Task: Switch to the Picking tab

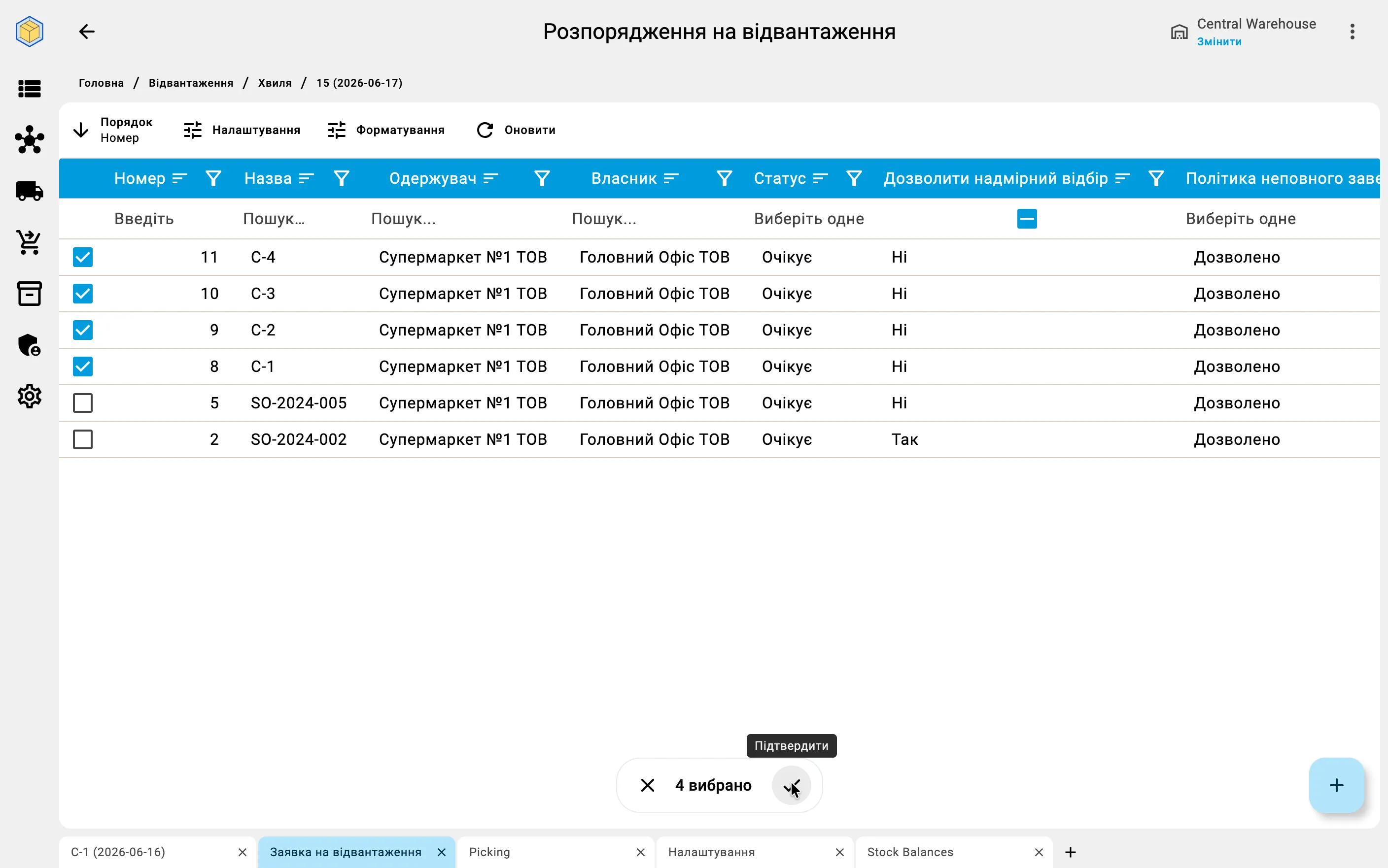Action: coord(555,852)
